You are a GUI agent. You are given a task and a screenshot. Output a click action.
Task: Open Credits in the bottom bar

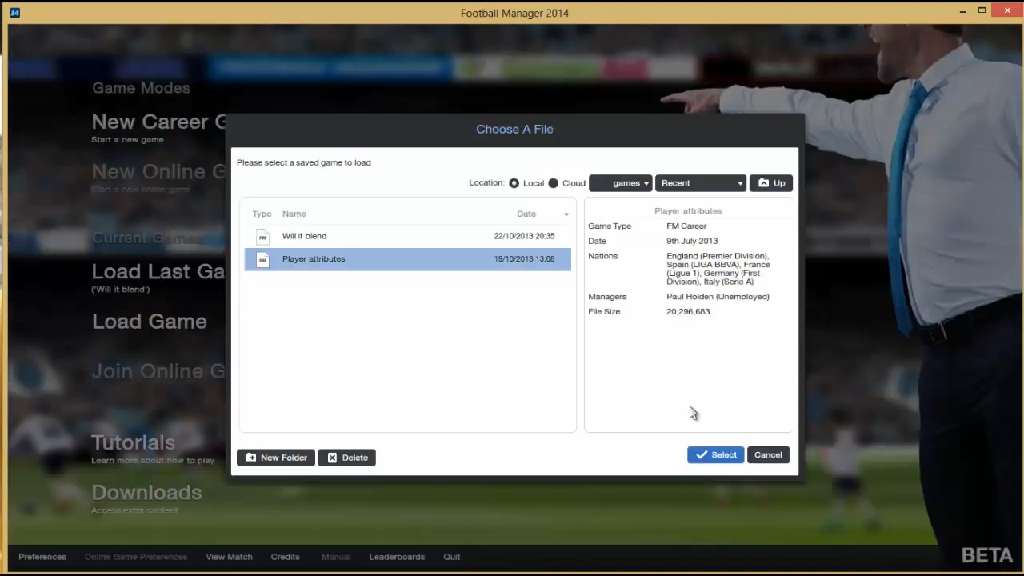click(285, 557)
